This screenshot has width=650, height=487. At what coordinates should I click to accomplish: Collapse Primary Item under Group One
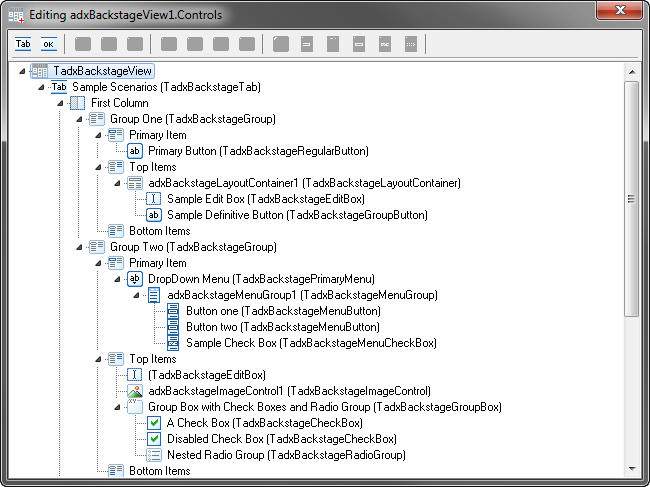tap(98, 136)
